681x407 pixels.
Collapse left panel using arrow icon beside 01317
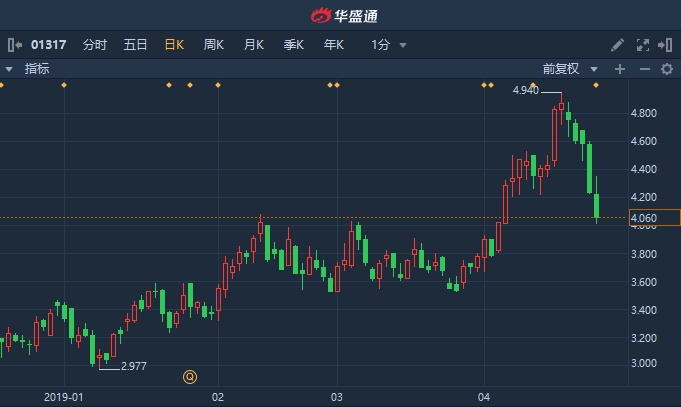point(15,45)
